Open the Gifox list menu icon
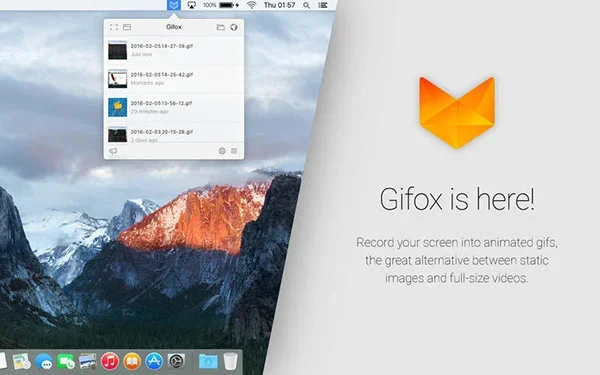Screen dimensions: 600x375 [234, 151]
